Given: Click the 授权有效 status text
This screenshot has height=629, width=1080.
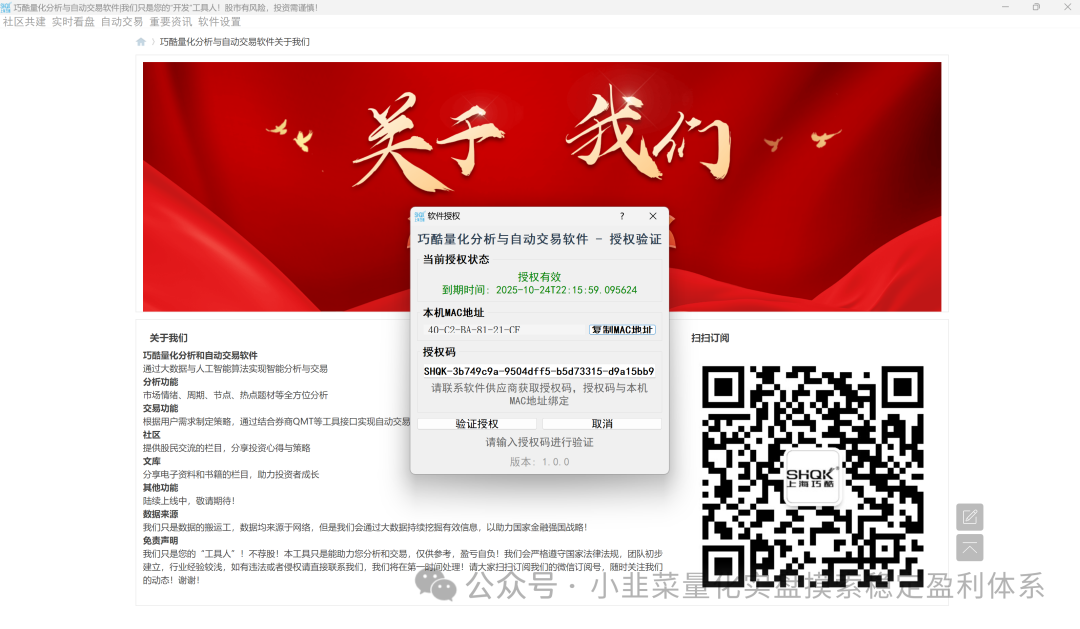Looking at the screenshot, I should [539, 277].
